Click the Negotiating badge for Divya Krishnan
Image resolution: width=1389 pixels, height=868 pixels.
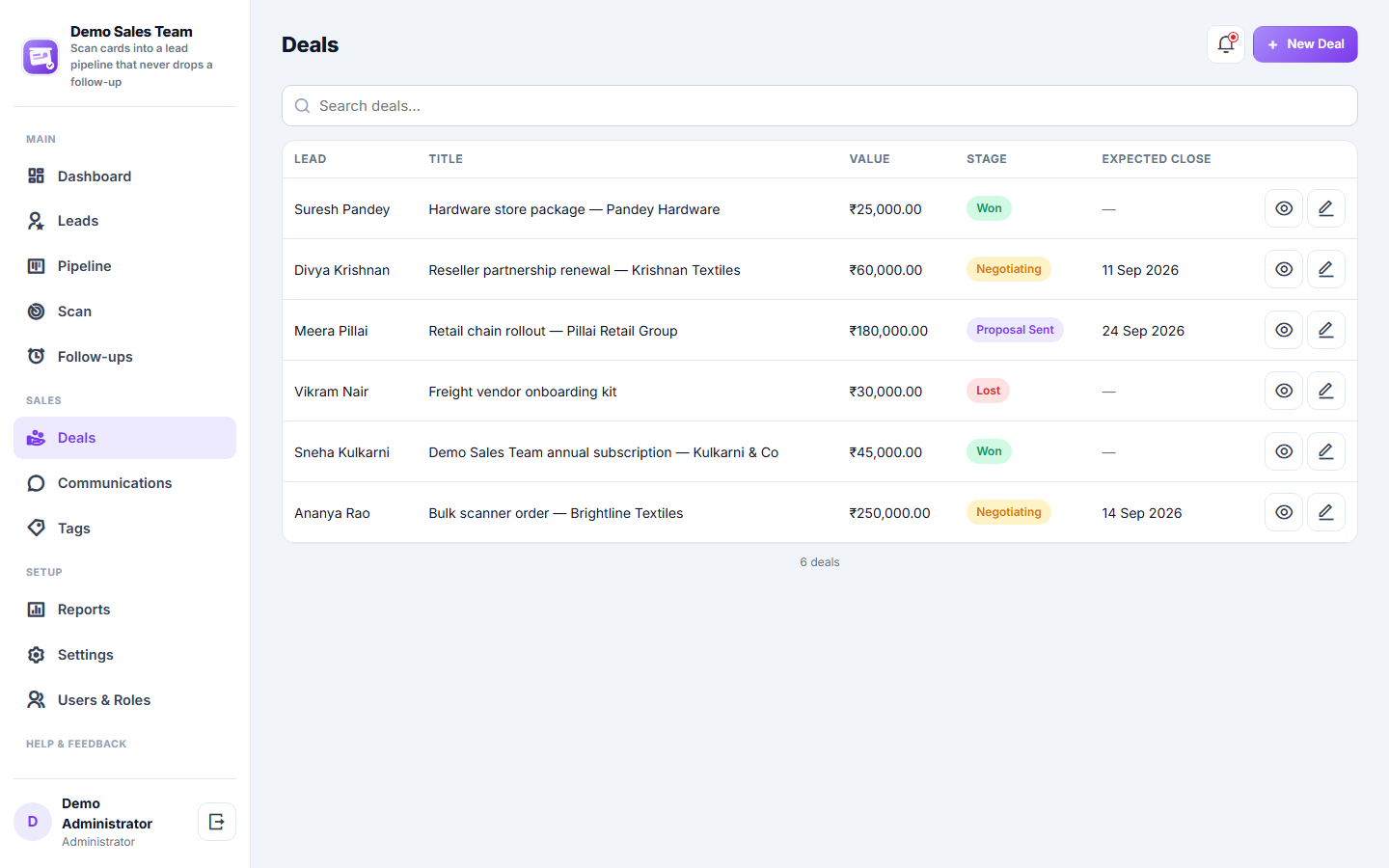coord(1009,269)
